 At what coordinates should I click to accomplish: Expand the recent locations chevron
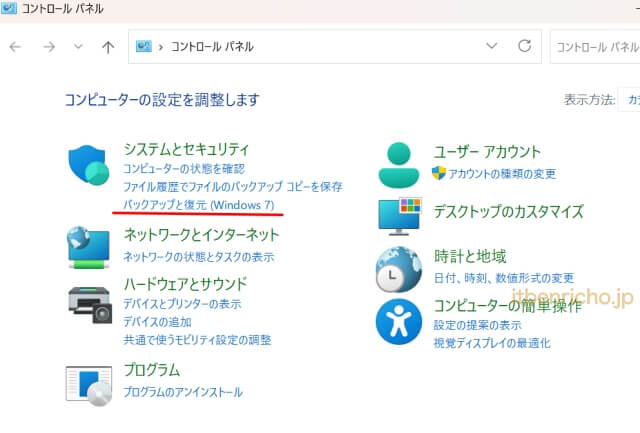tap(78, 47)
